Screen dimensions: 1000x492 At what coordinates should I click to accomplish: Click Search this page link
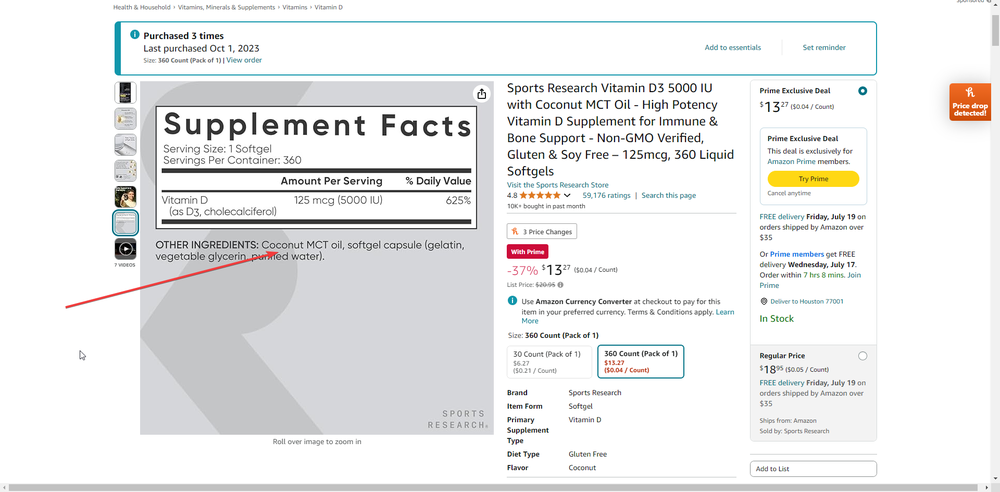668,195
